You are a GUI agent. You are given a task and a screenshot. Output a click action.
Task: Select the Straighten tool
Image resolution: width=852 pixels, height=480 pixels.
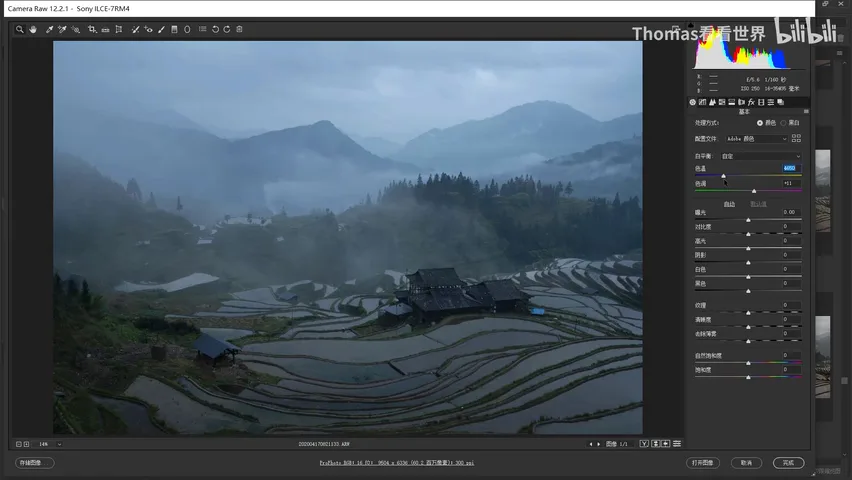point(105,29)
